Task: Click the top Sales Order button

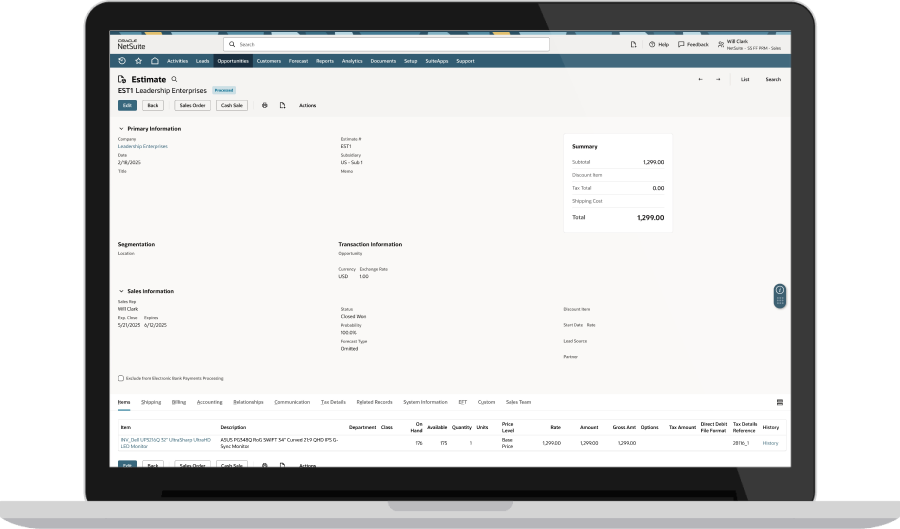Action: click(x=192, y=106)
